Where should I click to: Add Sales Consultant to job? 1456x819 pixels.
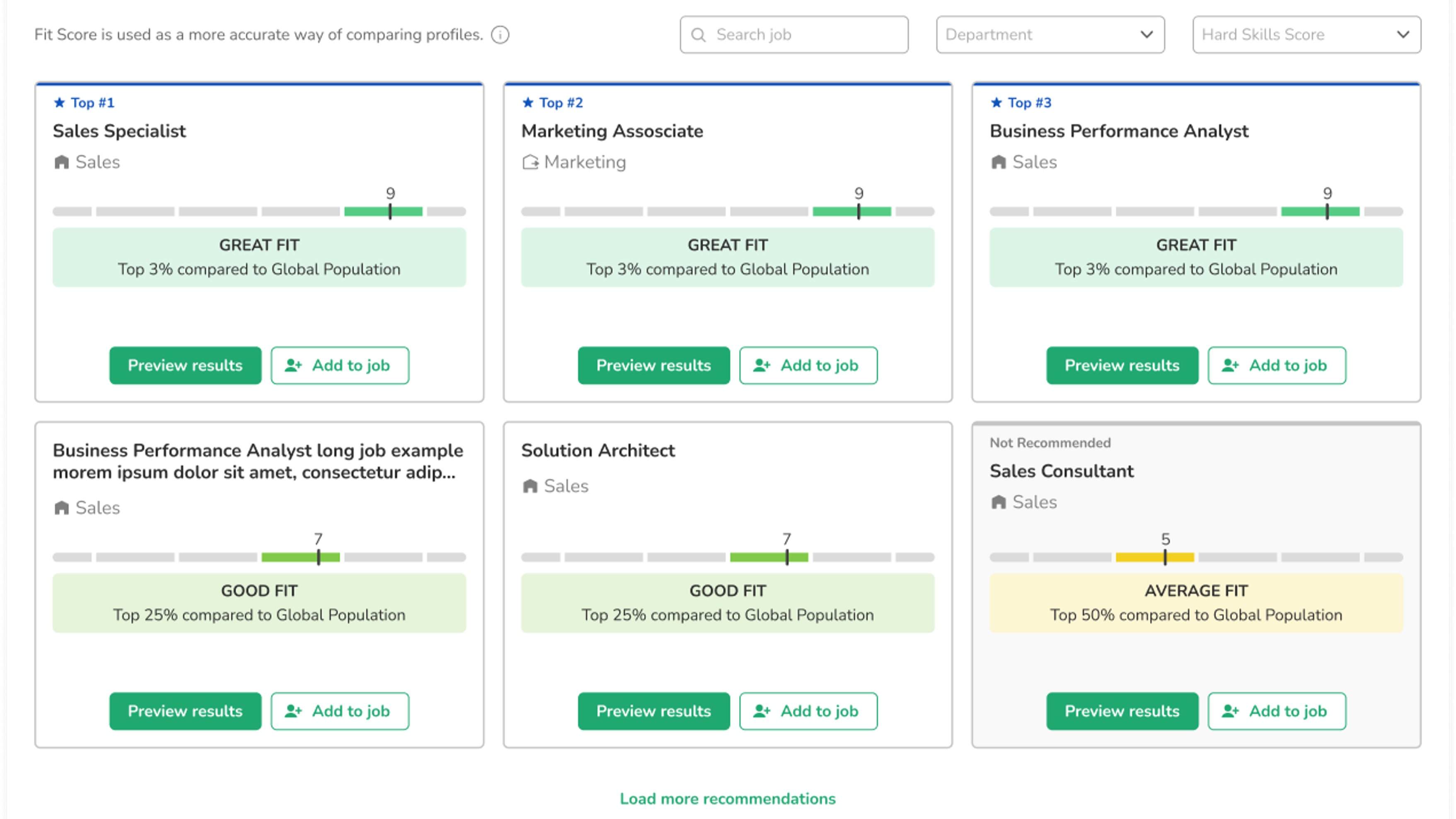tap(1276, 711)
